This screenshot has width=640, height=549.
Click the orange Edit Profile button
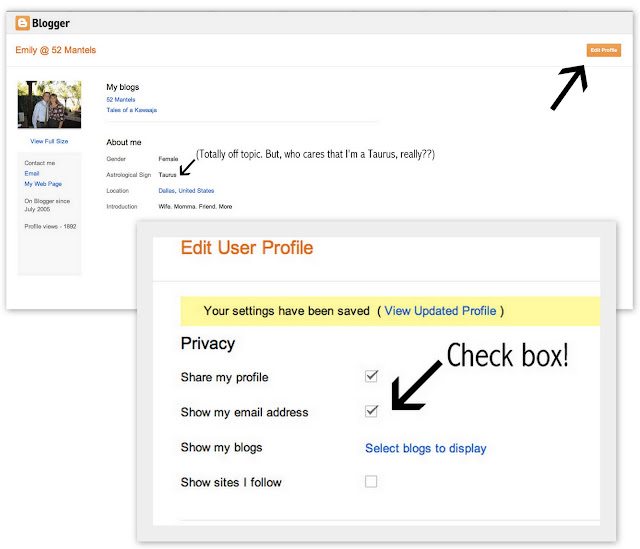pos(604,50)
